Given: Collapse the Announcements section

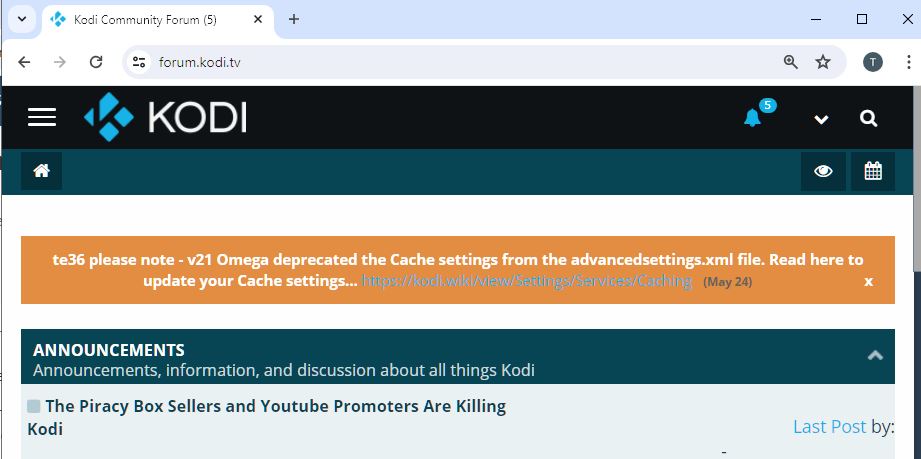Looking at the screenshot, I should [x=875, y=355].
